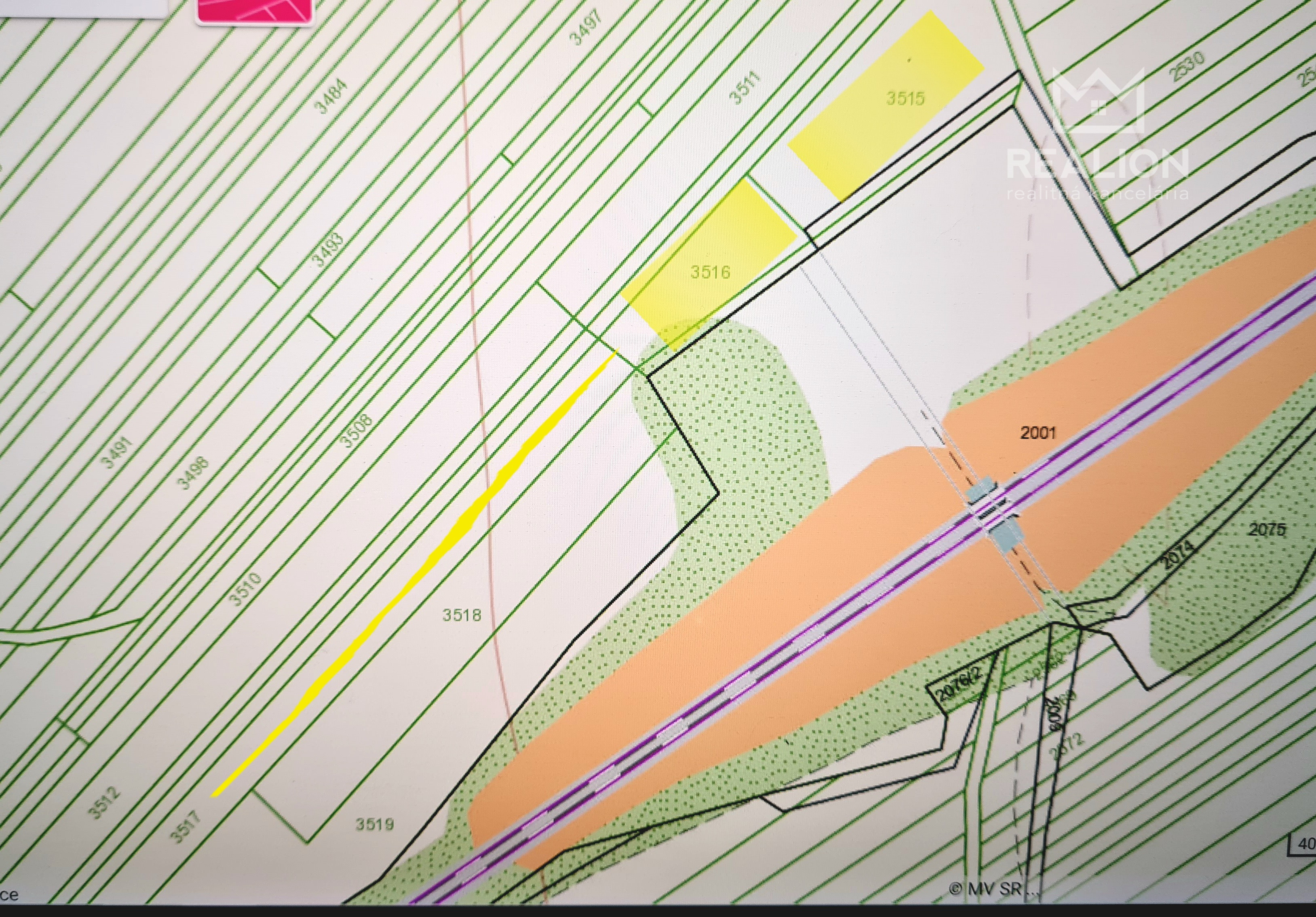Click parcel label 3498
The image size is (1316, 917).
192,473
